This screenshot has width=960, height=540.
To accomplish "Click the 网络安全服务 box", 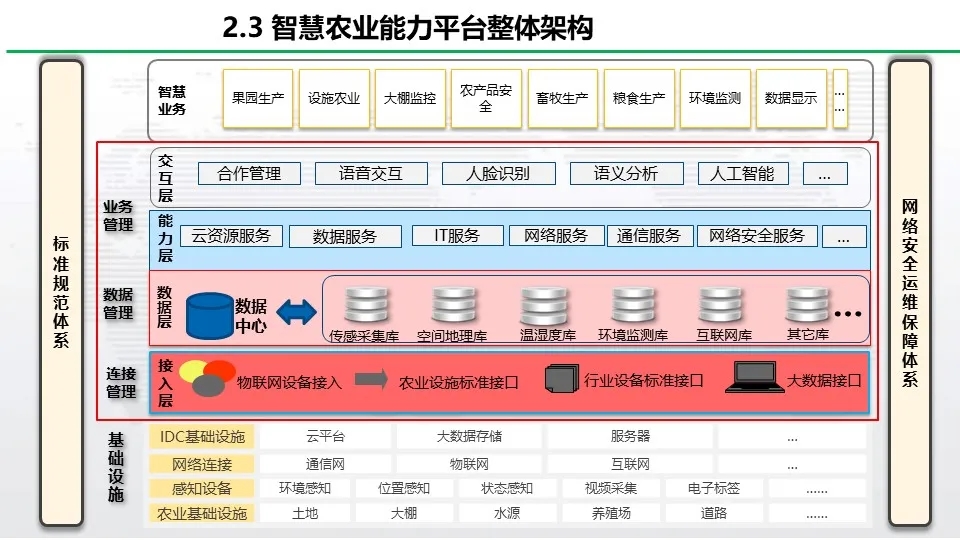I will (757, 236).
